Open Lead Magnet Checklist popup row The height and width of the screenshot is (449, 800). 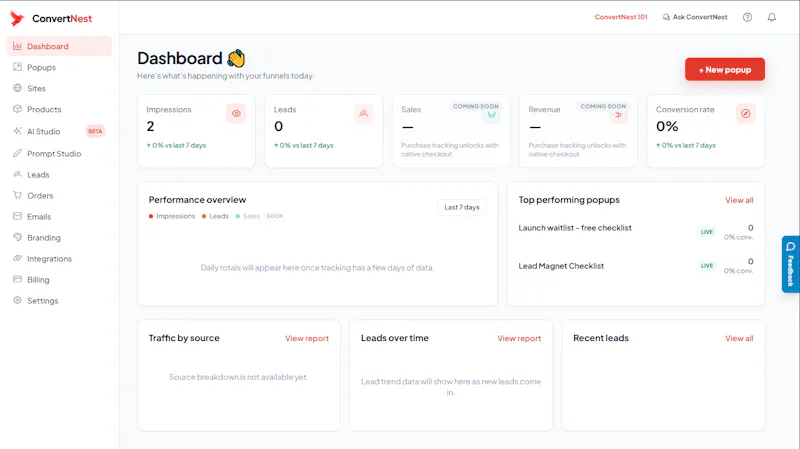coord(636,266)
